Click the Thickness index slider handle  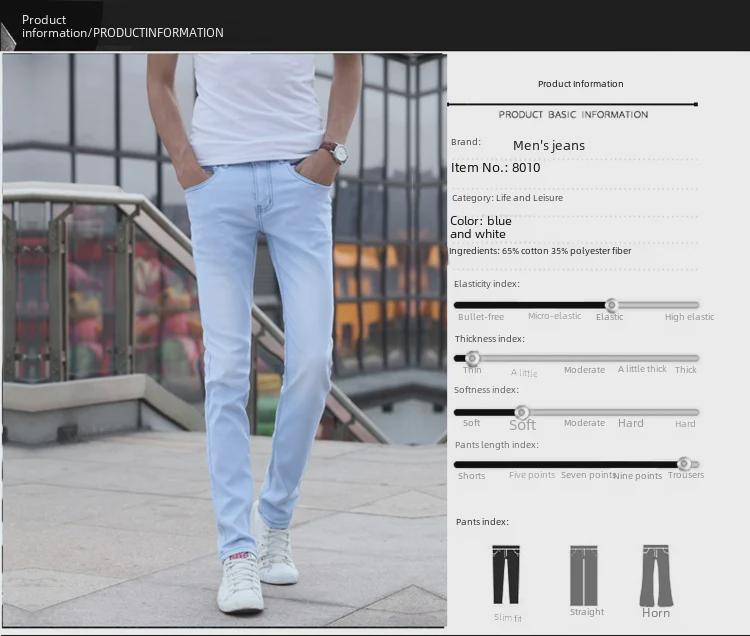click(x=473, y=358)
